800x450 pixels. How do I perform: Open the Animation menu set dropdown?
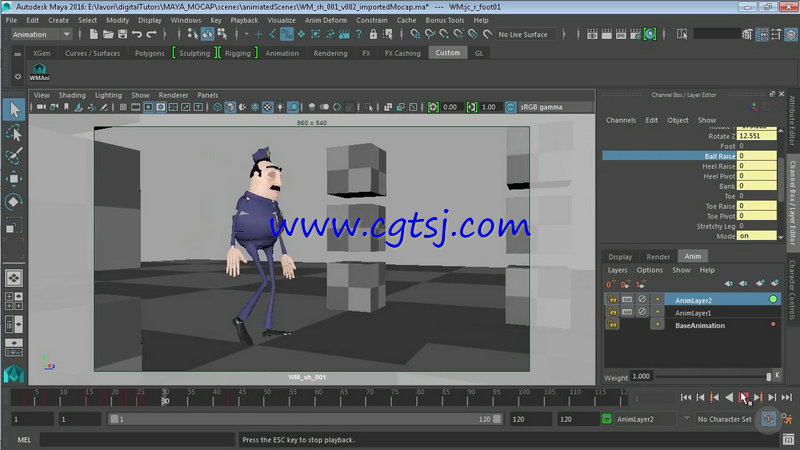(x=42, y=34)
